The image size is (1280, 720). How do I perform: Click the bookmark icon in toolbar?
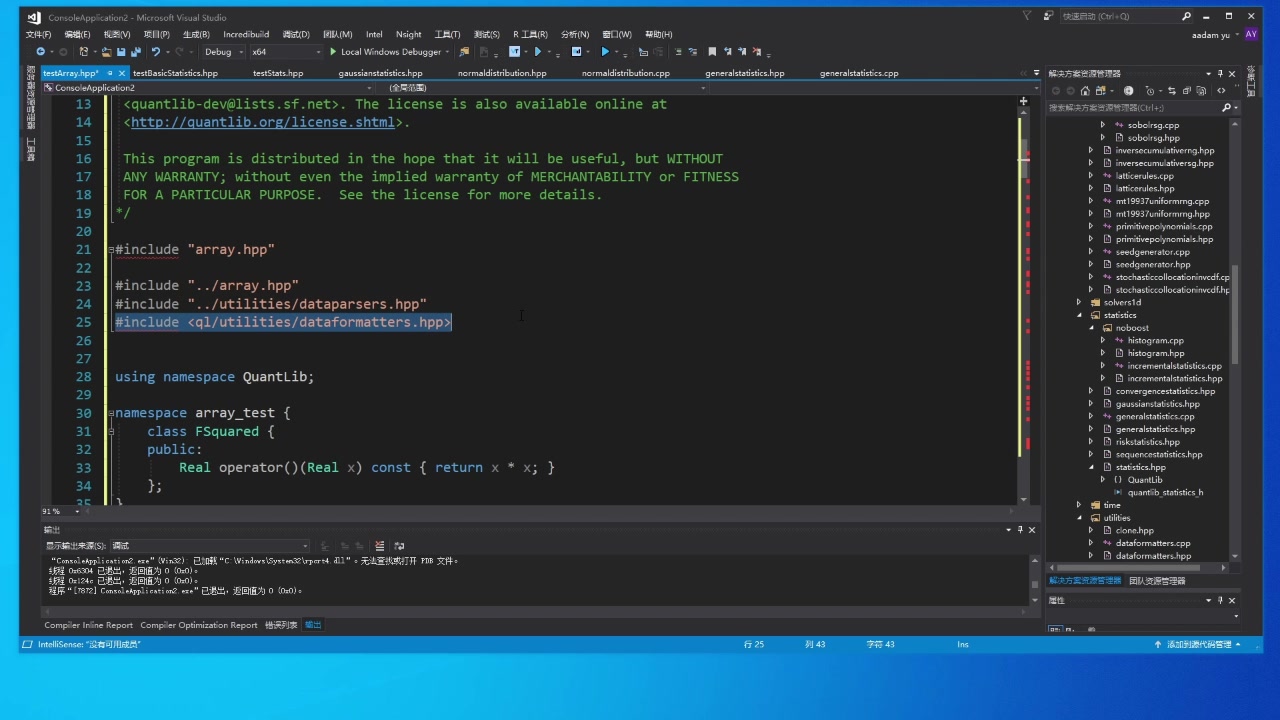(712, 52)
